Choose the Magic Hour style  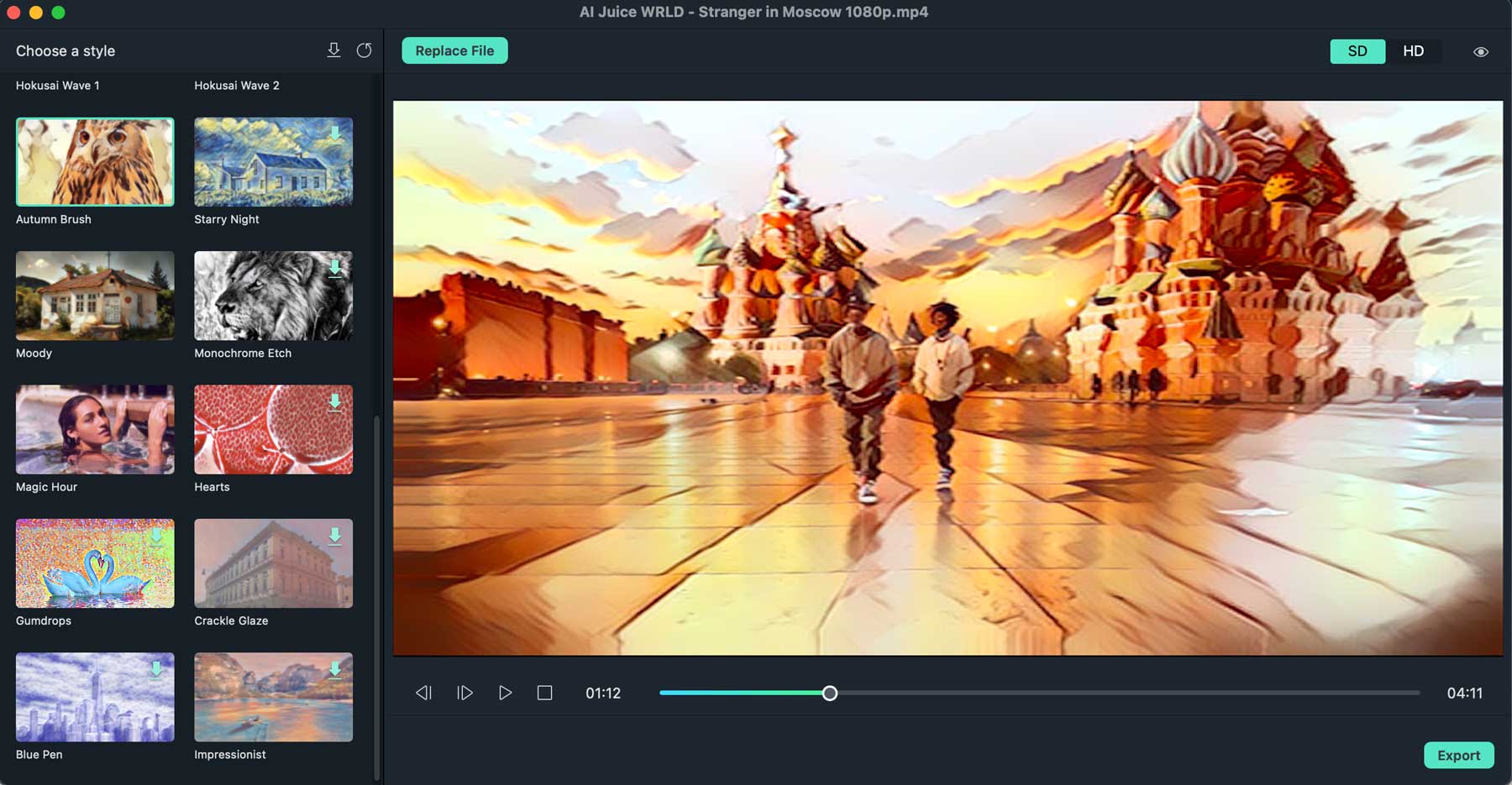coord(94,429)
